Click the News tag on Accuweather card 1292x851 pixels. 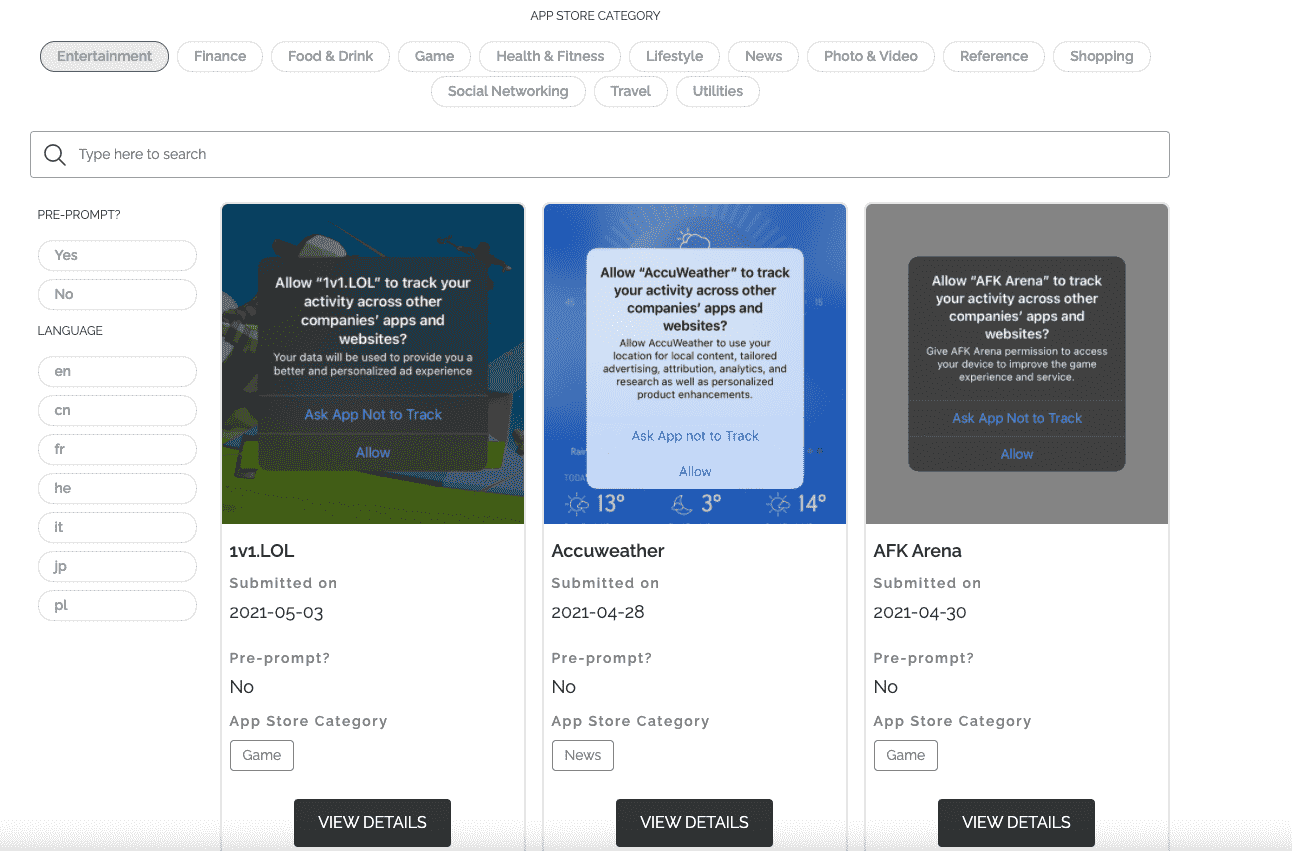point(583,755)
